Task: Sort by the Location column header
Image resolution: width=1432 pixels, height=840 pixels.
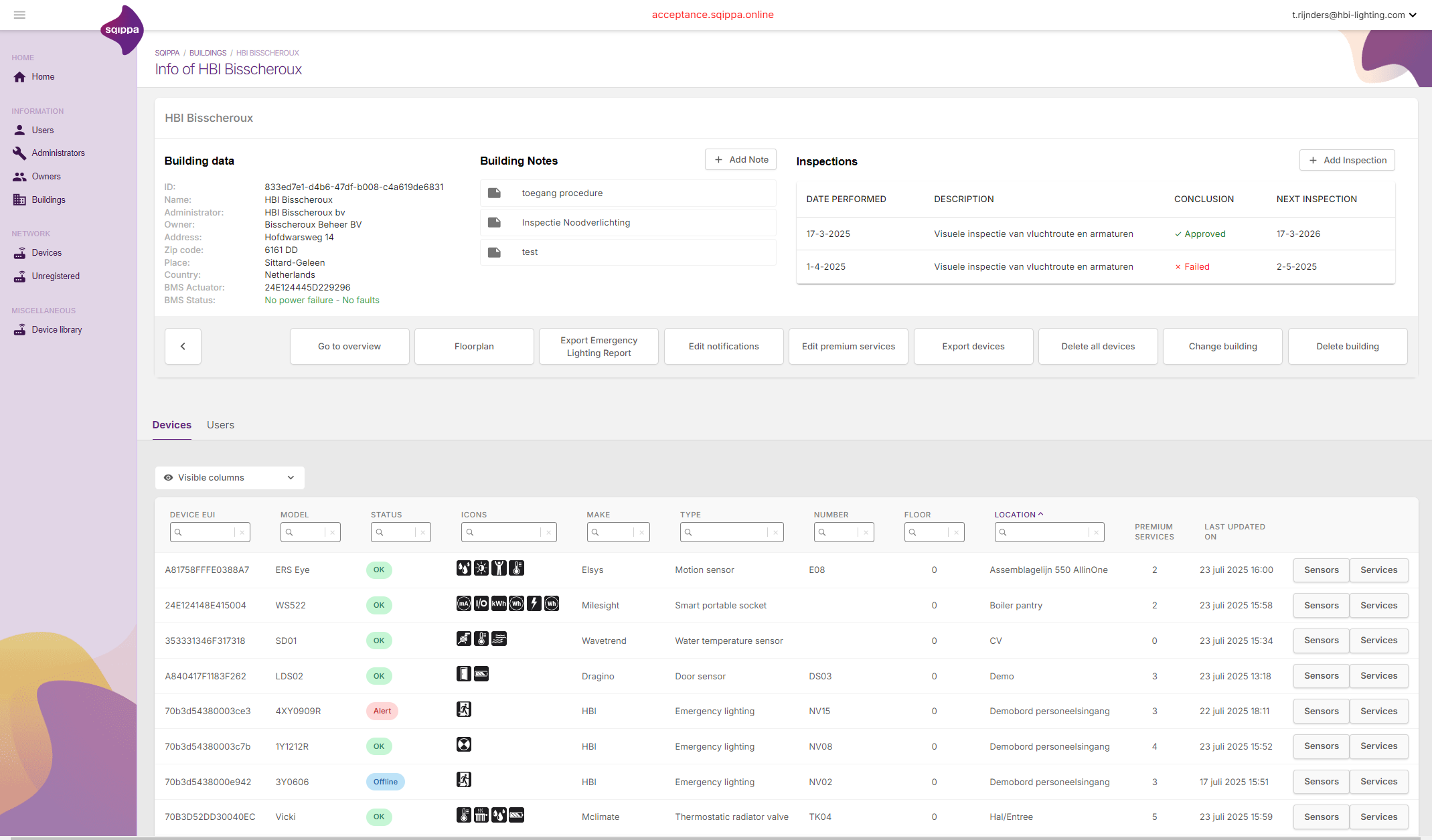Action: 1015,515
